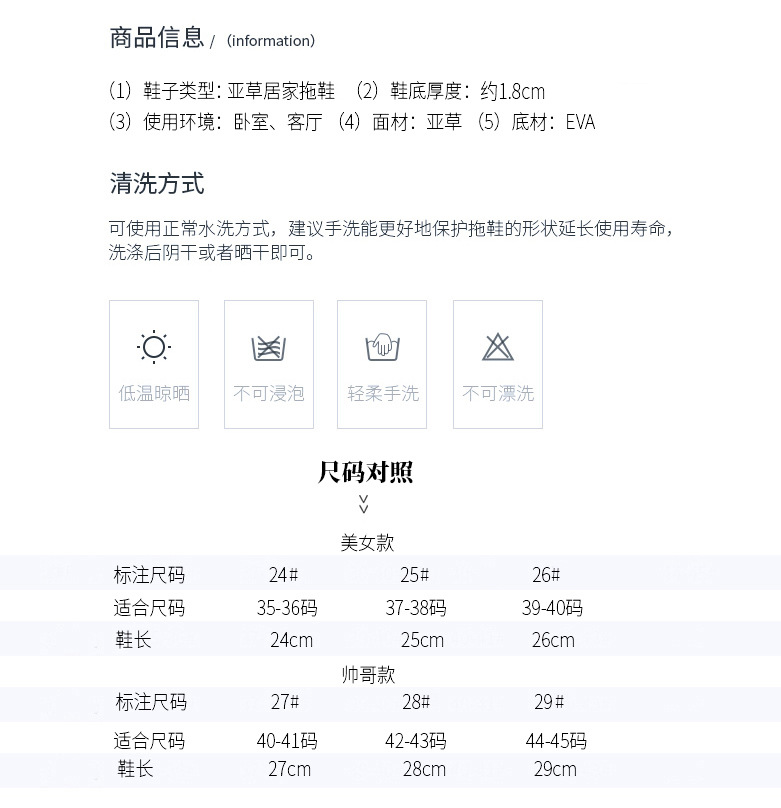Click the 35-36码 cell
Screen dimensions: 781x808
[287, 609]
